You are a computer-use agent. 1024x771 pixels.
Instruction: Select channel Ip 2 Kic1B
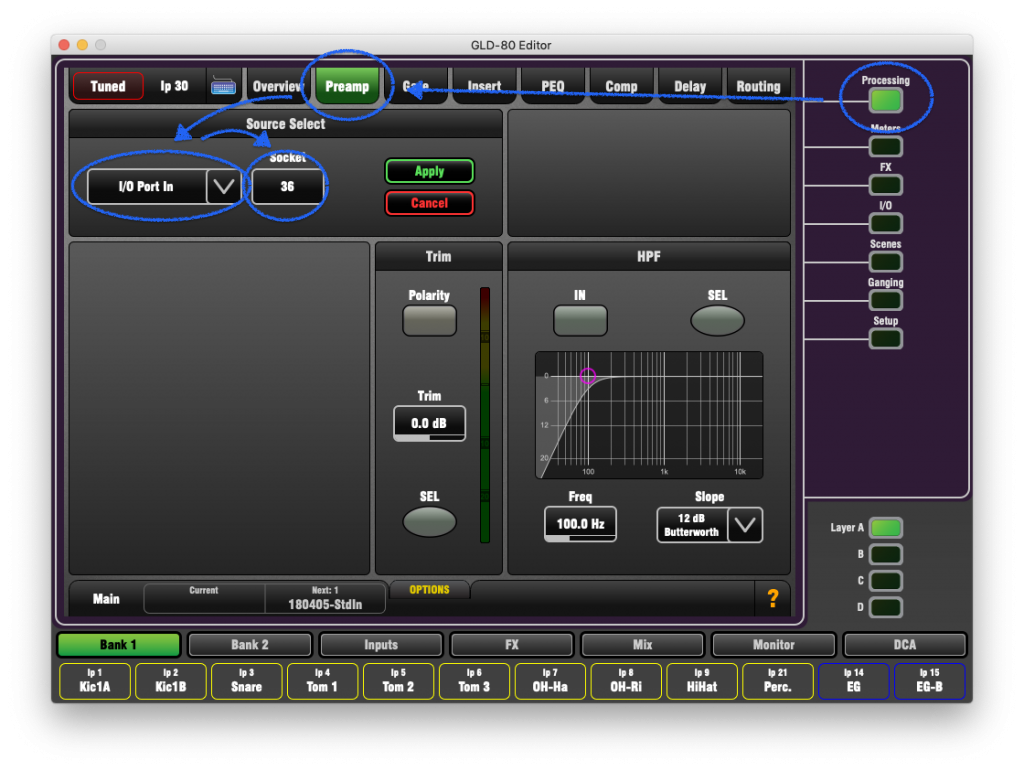point(170,681)
